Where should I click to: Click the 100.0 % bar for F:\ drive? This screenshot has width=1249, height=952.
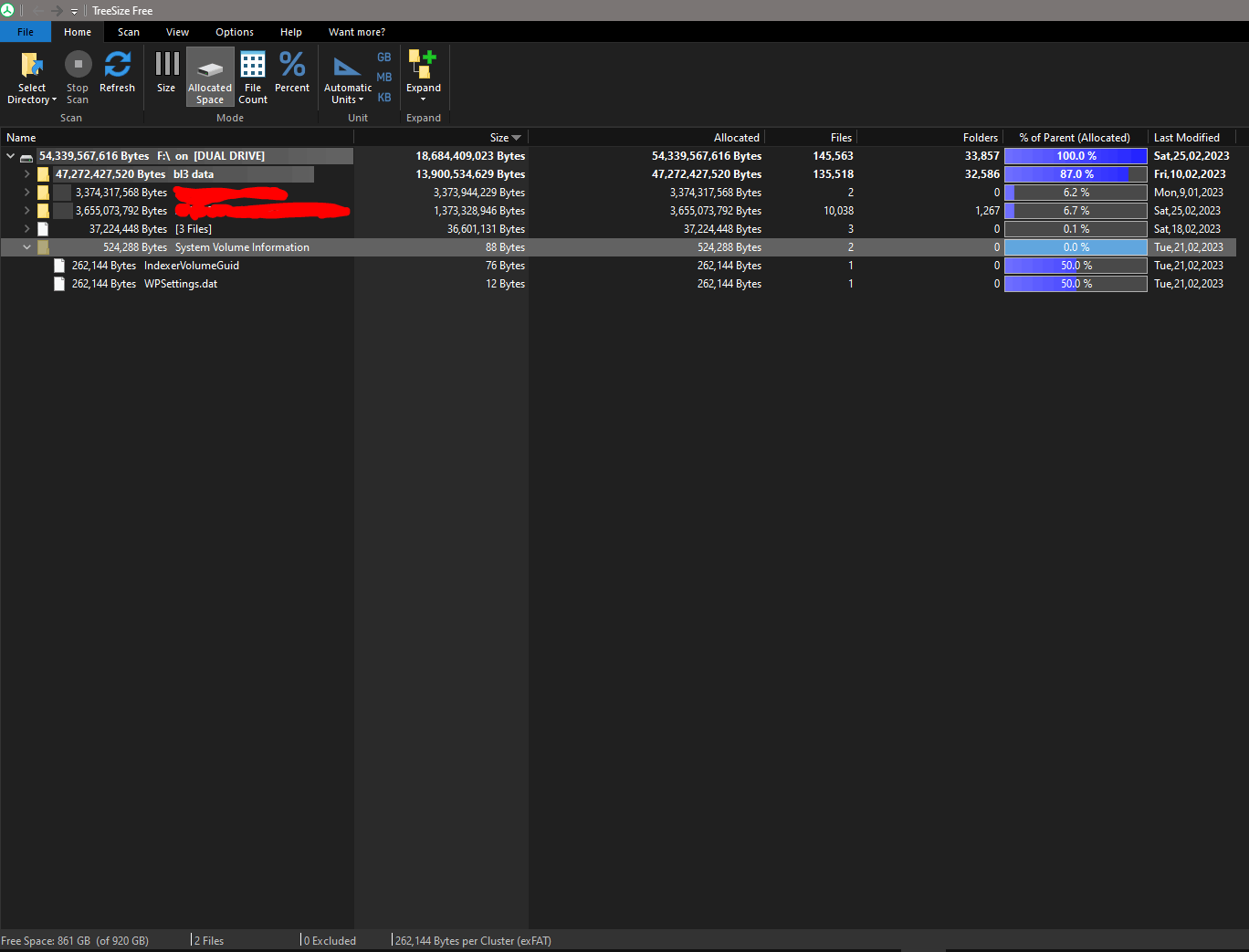coord(1076,156)
